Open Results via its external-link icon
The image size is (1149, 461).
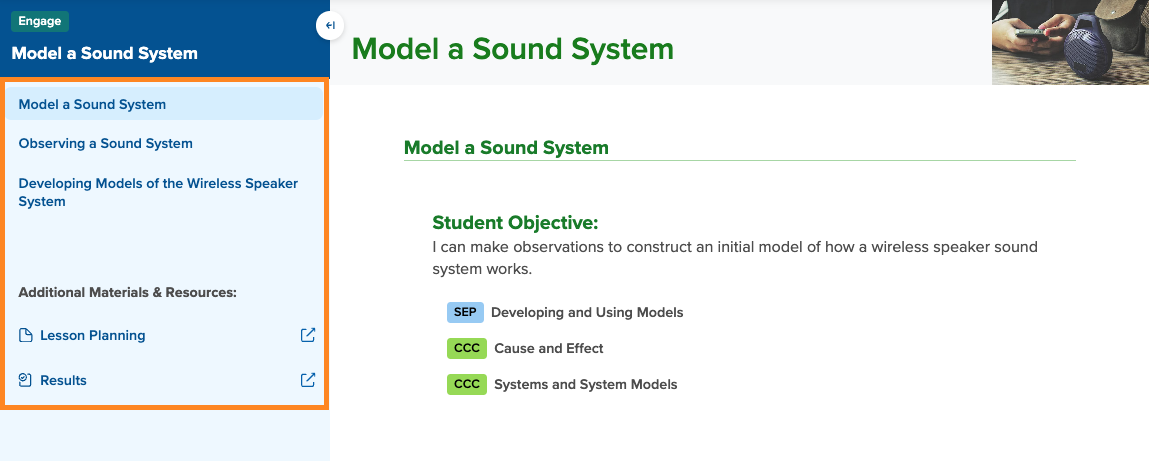(x=308, y=380)
